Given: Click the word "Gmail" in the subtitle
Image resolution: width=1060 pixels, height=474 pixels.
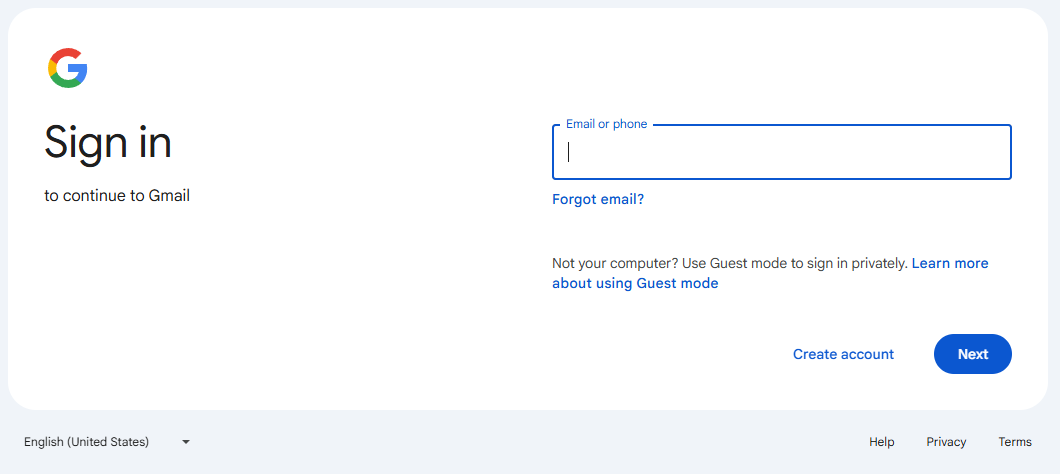Looking at the screenshot, I should 169,196.
